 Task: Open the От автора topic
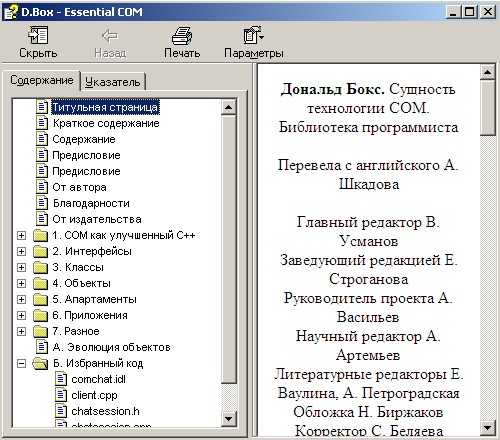click(79, 187)
